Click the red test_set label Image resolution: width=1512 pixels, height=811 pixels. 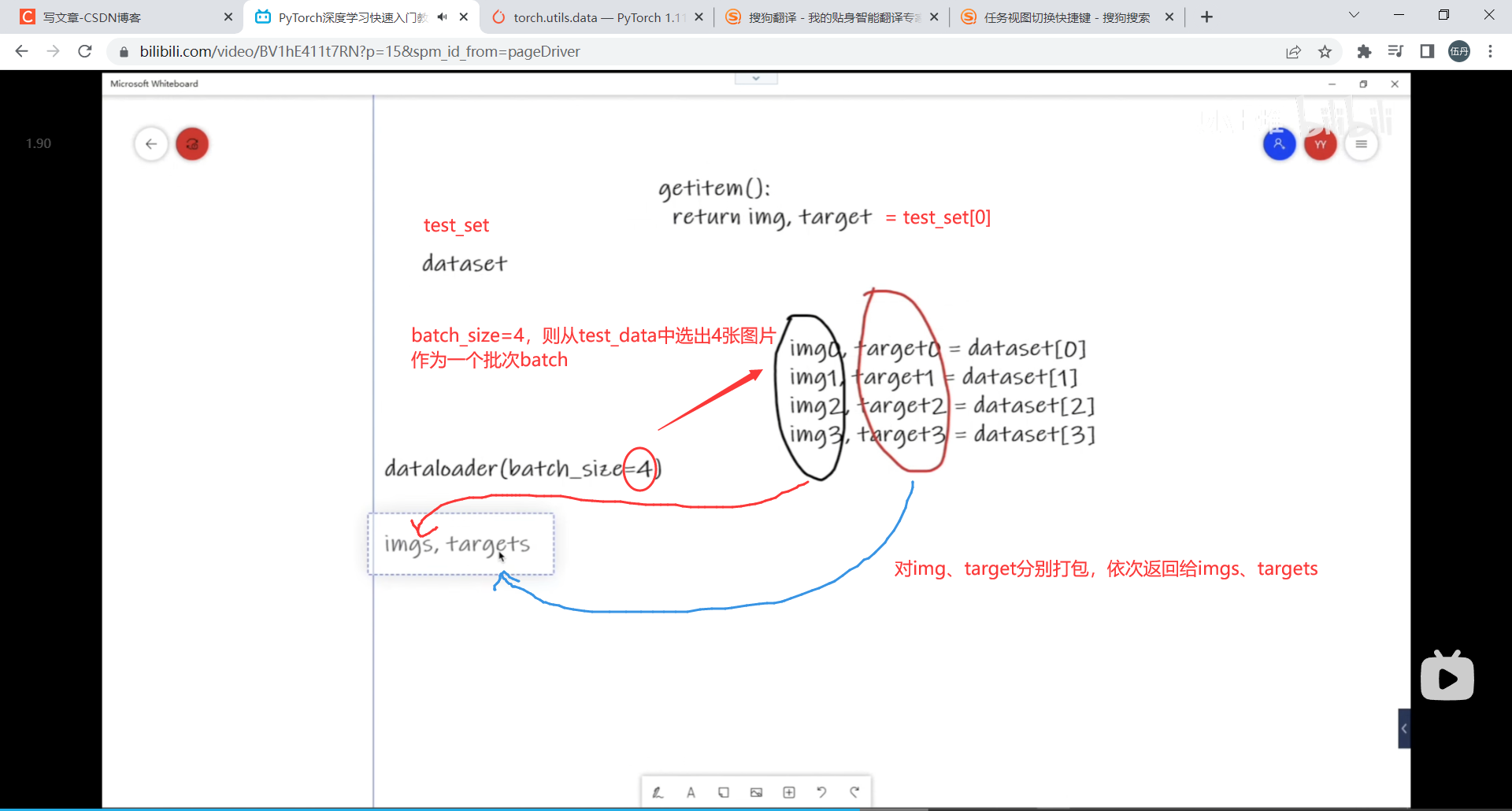coord(456,225)
